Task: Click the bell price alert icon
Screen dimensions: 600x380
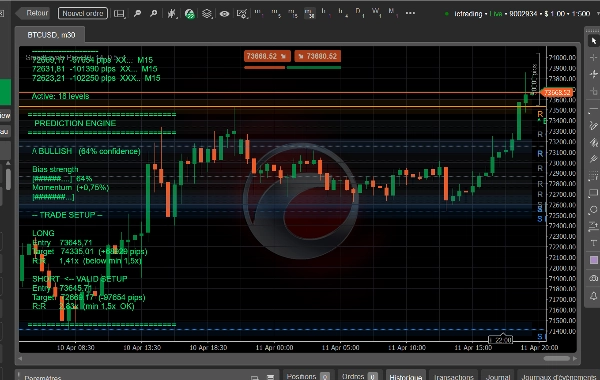Action: coord(593,296)
